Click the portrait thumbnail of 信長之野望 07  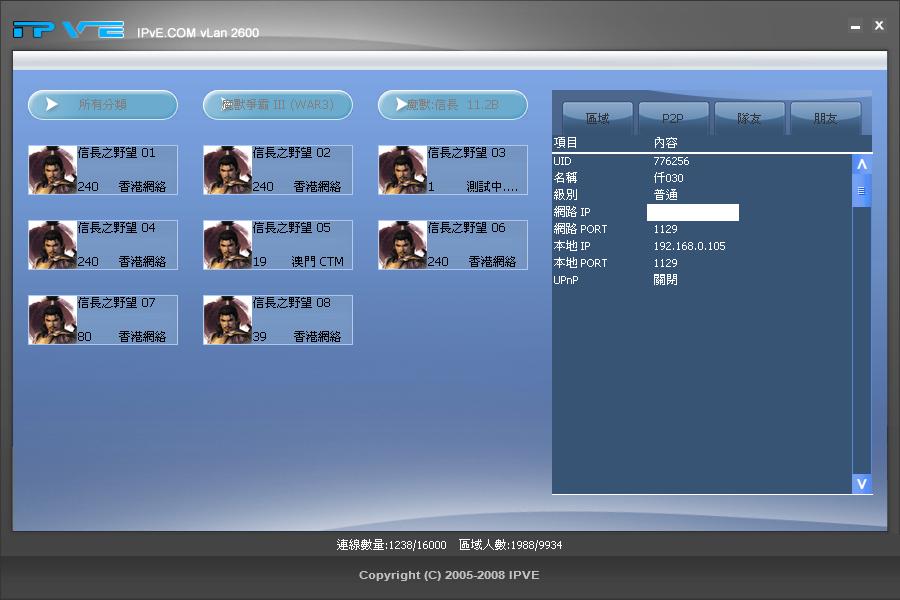(x=53, y=320)
